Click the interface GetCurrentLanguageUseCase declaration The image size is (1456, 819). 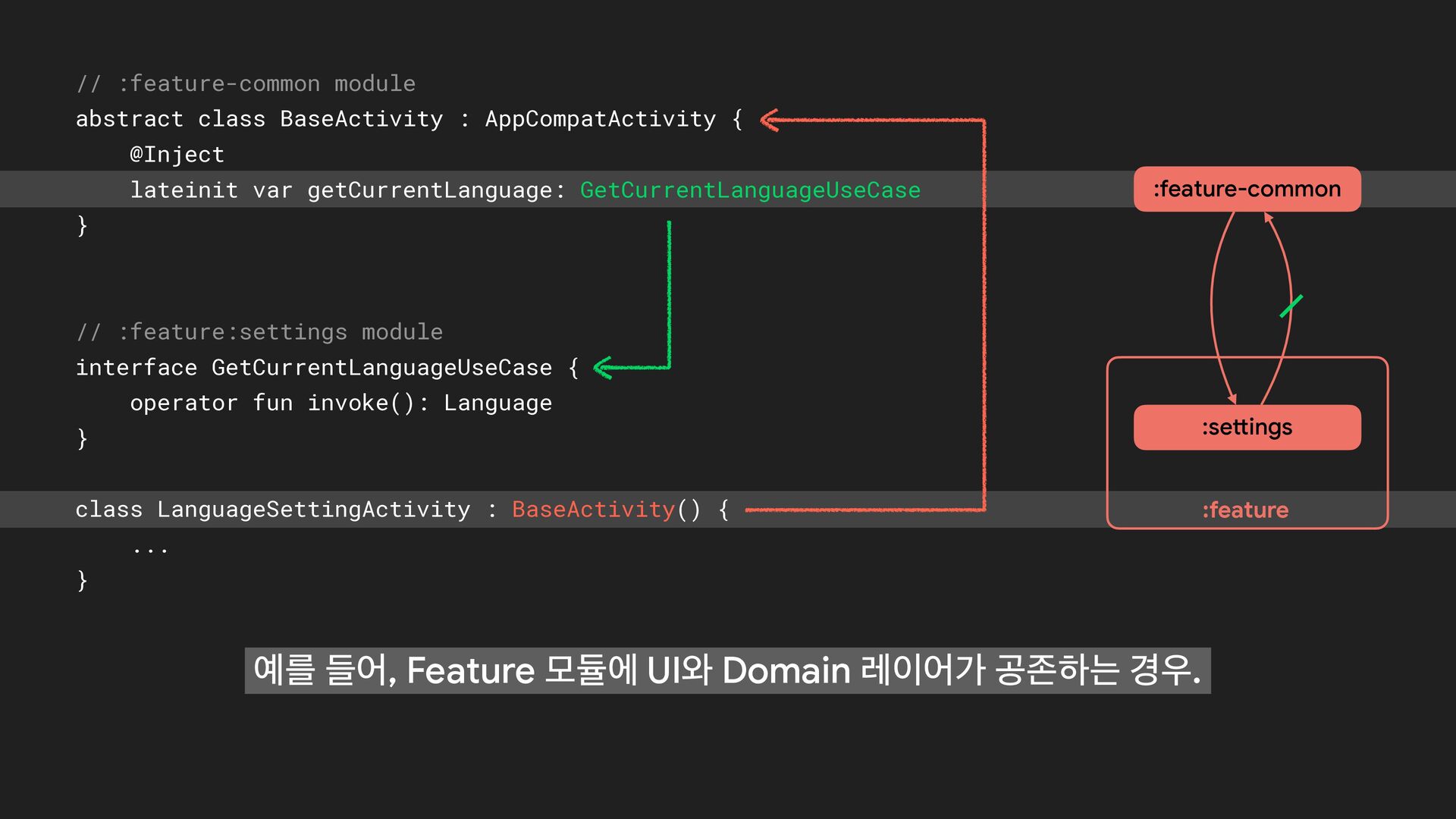(326, 368)
